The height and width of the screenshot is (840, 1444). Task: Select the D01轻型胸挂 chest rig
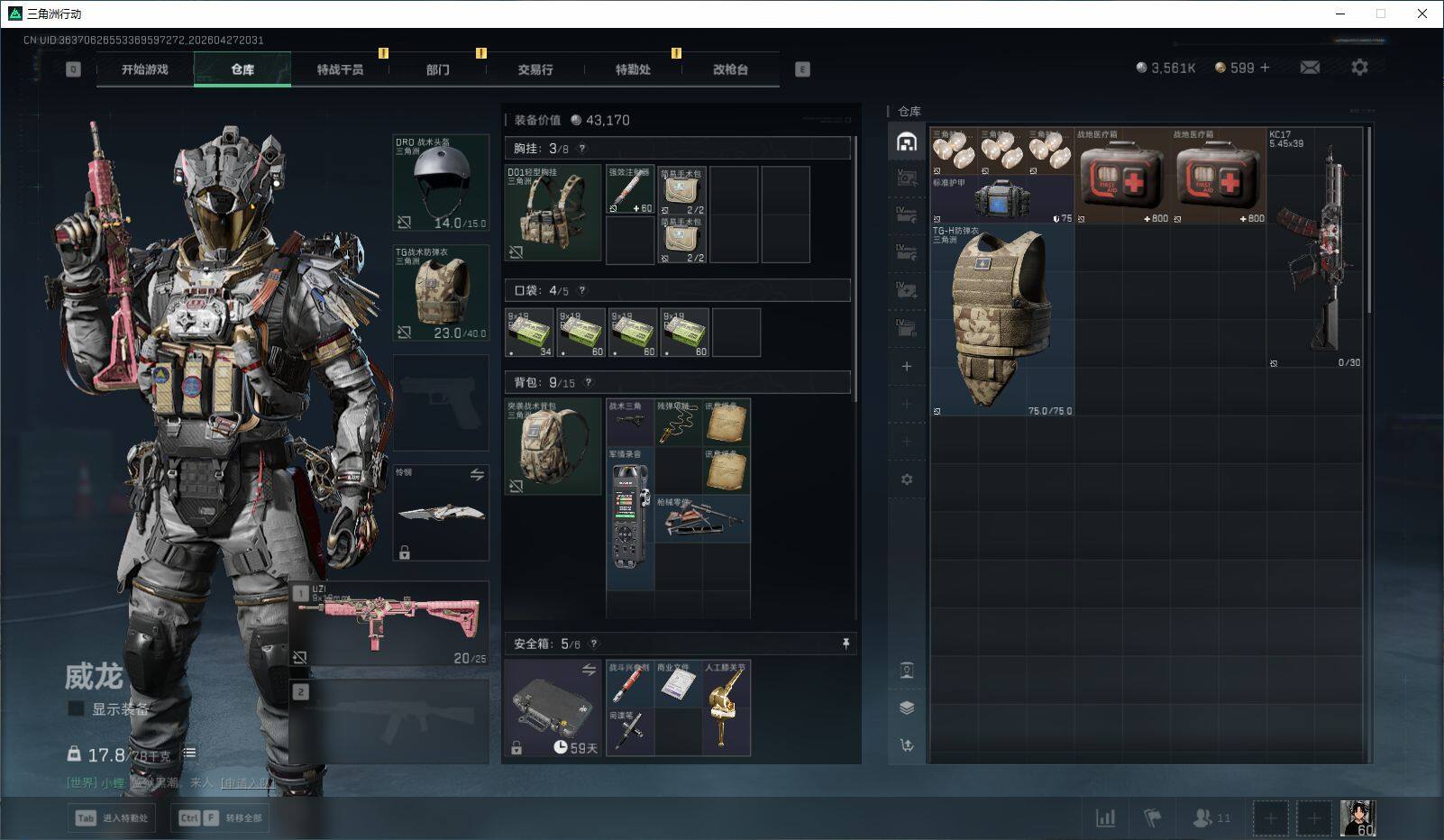[553, 213]
